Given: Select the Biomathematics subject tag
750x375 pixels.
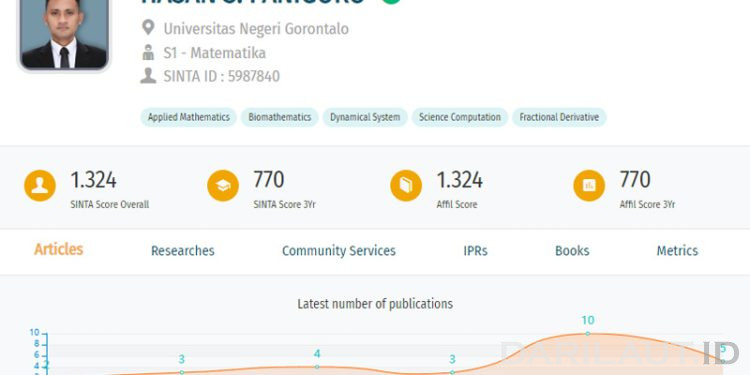Looking at the screenshot, I should pyautogui.click(x=279, y=117).
